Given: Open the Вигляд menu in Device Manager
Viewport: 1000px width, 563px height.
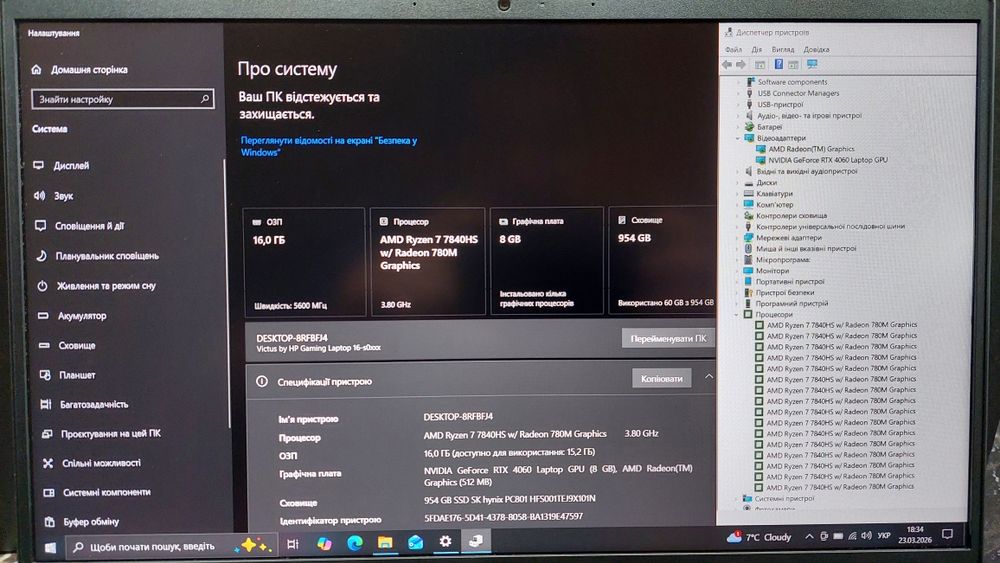Looking at the screenshot, I should pos(783,50).
